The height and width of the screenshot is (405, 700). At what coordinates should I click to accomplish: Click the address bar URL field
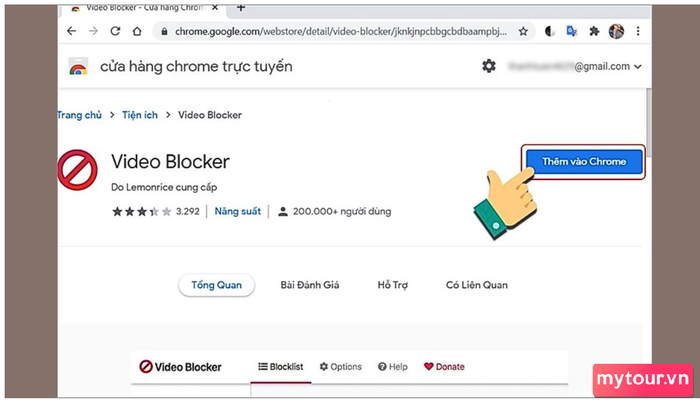click(340, 31)
